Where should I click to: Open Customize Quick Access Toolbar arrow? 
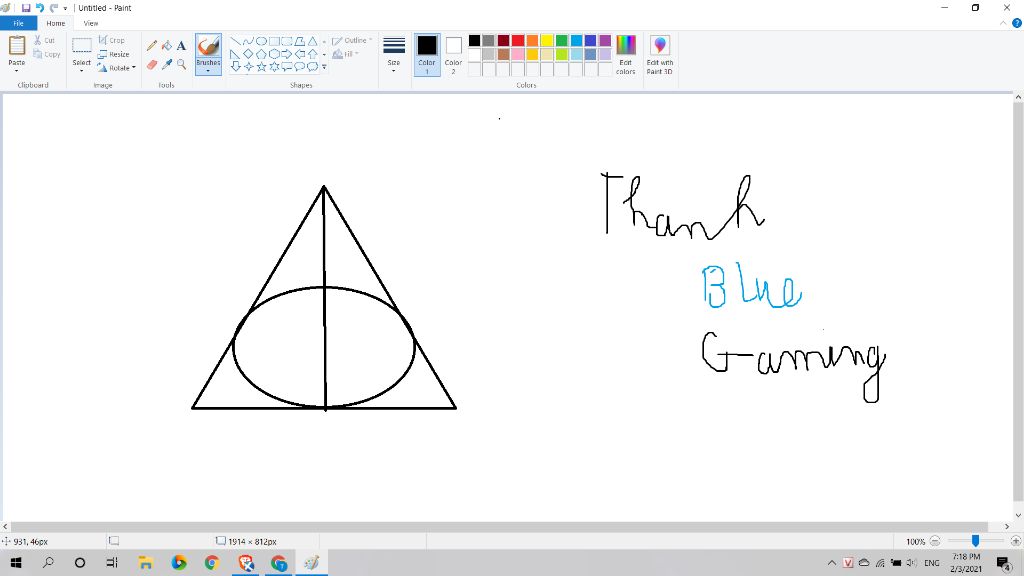click(x=65, y=8)
